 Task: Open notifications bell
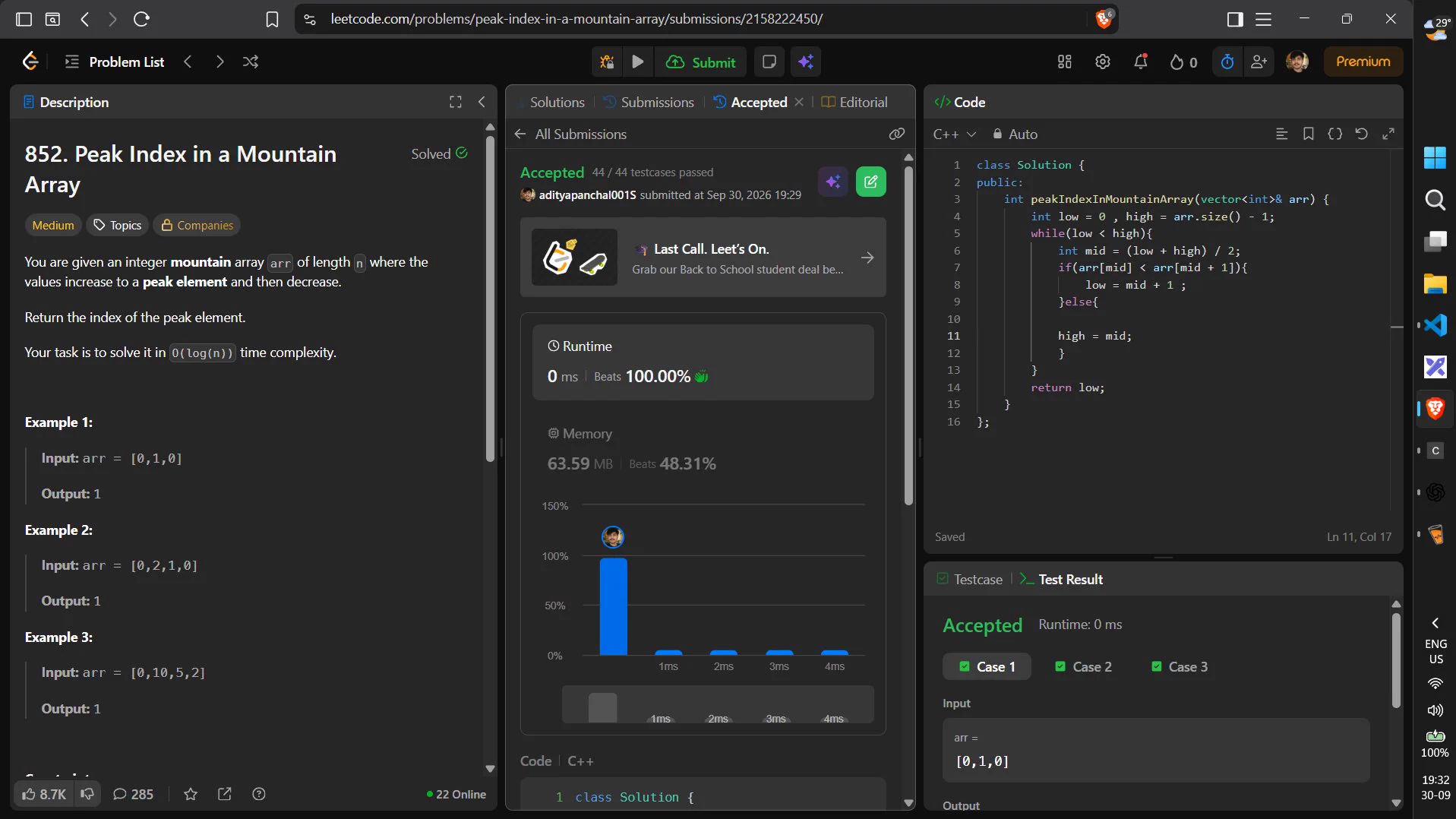coord(1140,62)
